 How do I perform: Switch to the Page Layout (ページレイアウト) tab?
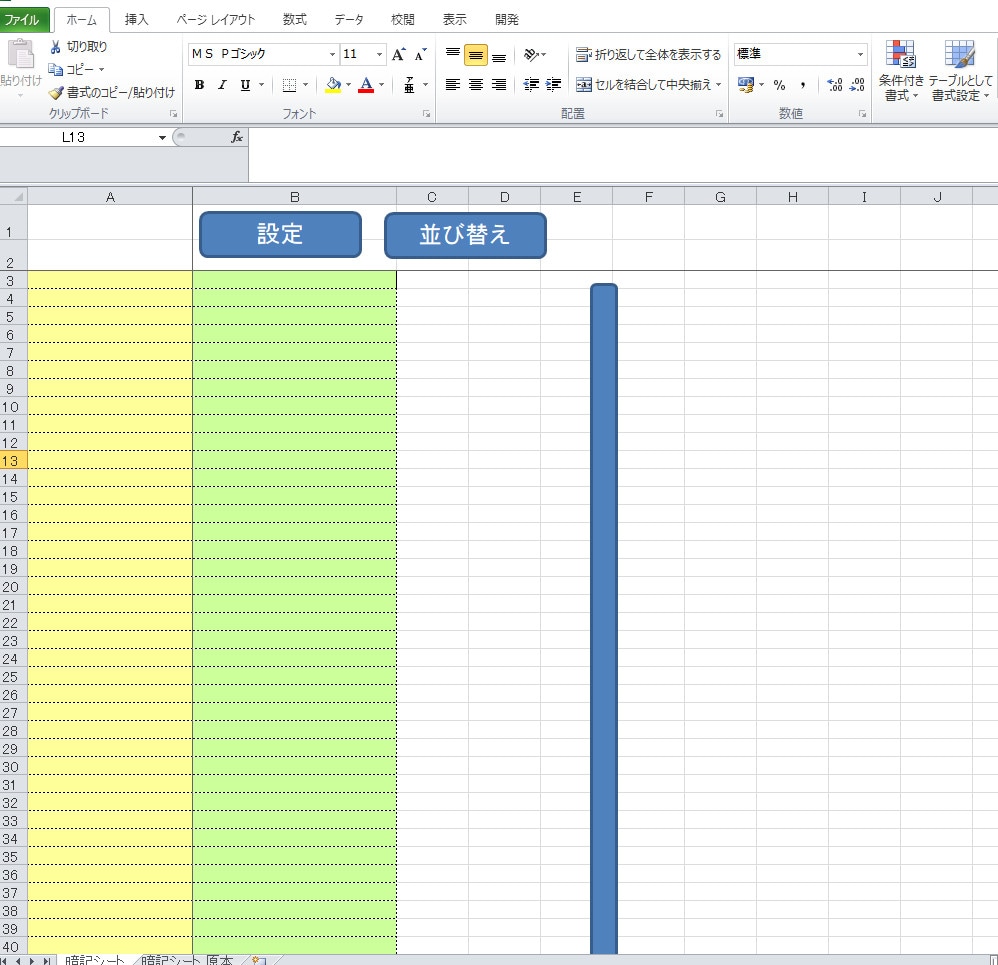216,20
